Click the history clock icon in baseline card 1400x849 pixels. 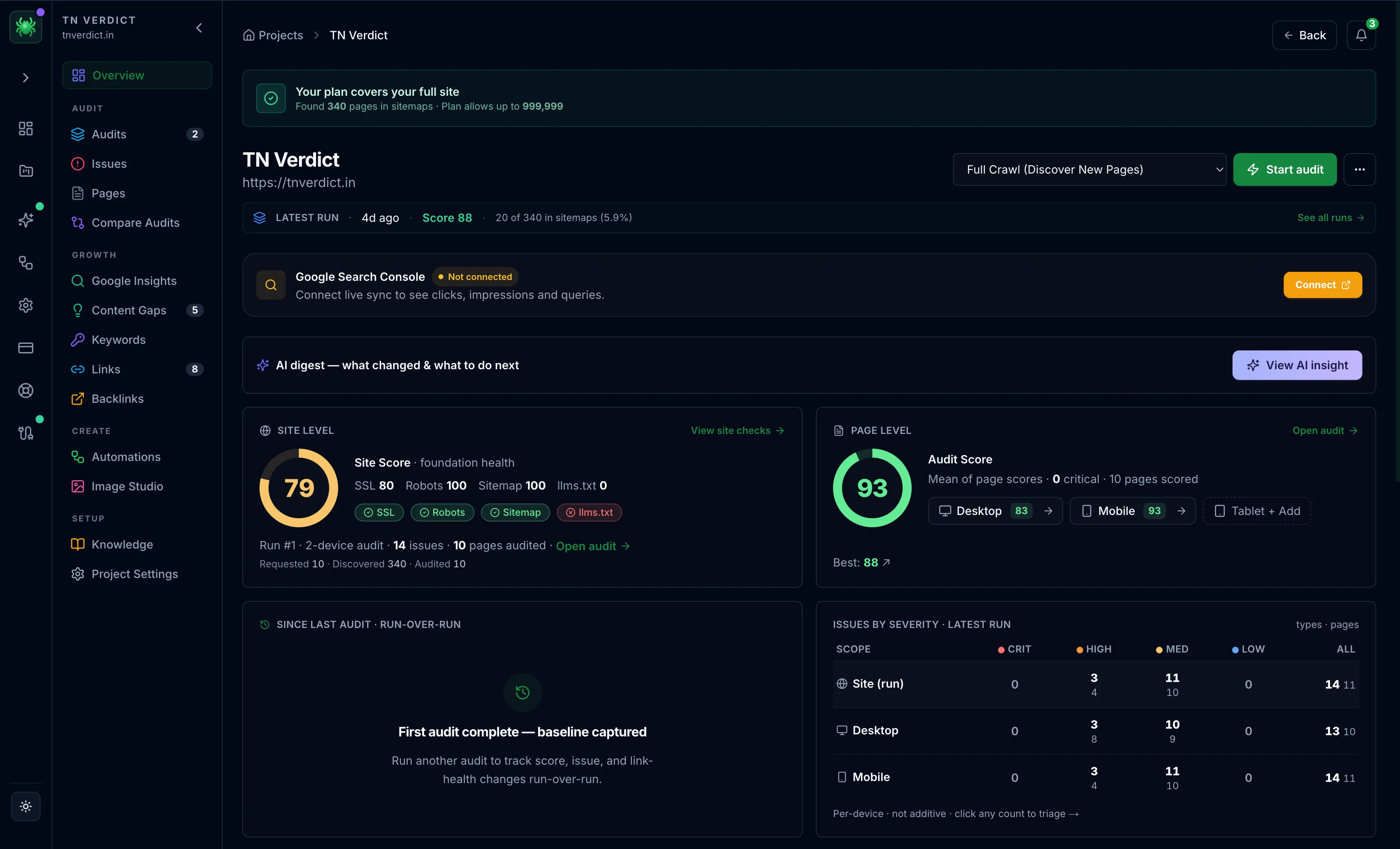coord(522,692)
